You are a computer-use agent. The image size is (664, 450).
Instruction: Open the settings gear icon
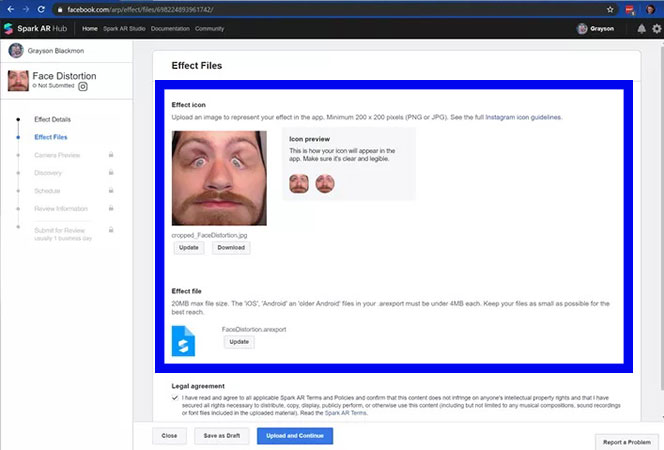(656, 28)
